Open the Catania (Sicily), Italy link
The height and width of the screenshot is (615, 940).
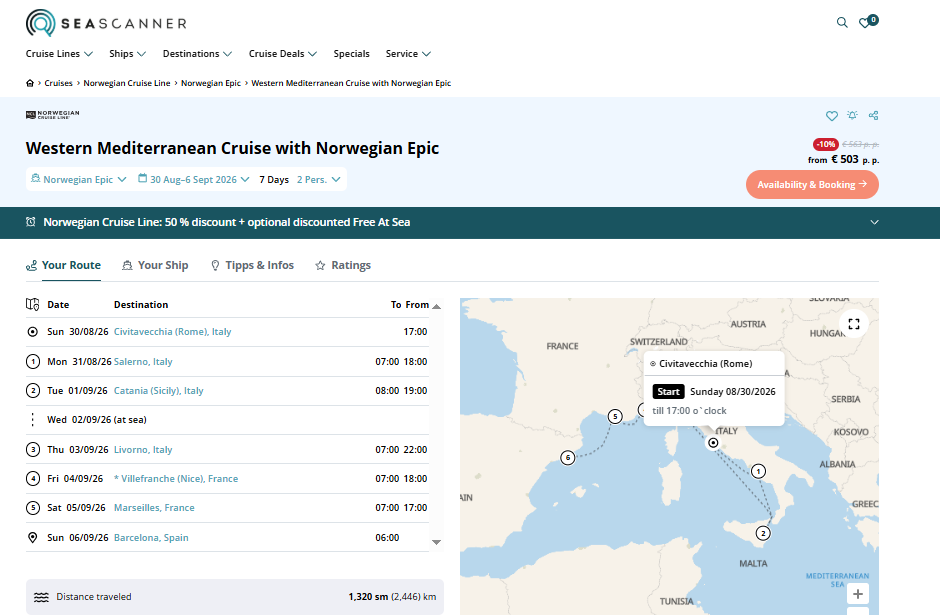tap(158, 391)
